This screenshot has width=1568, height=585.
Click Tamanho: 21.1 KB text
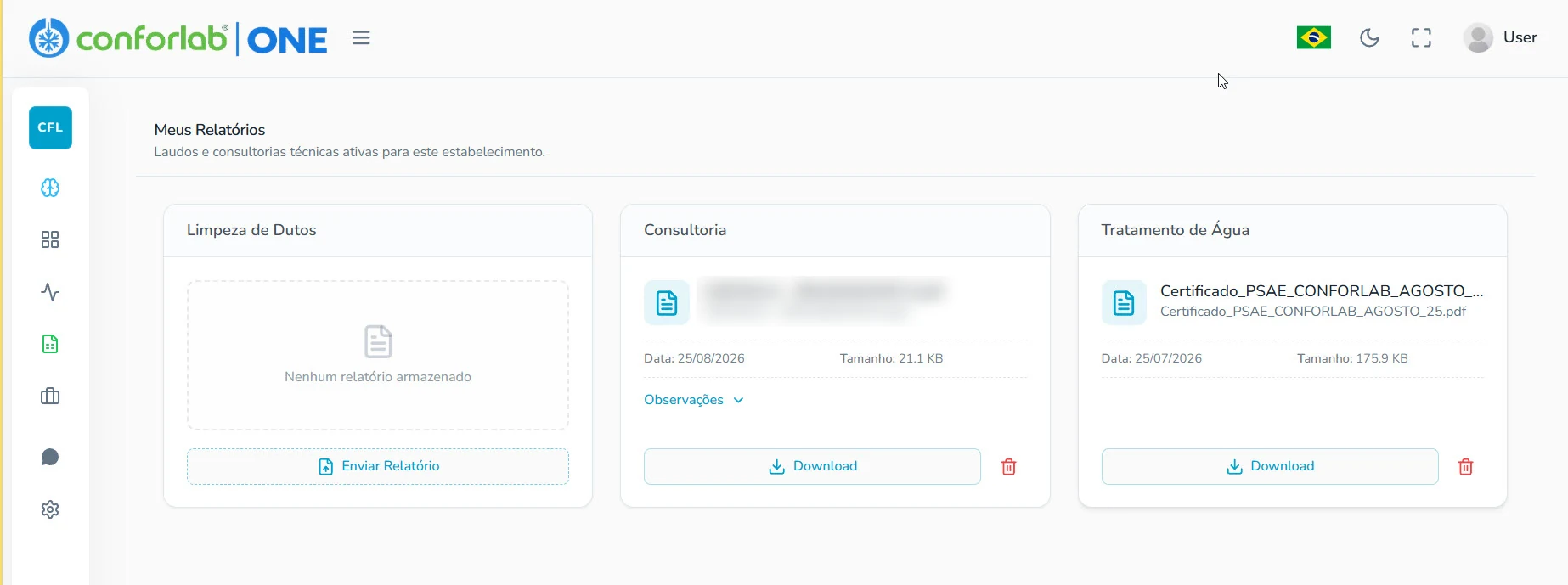tap(891, 358)
